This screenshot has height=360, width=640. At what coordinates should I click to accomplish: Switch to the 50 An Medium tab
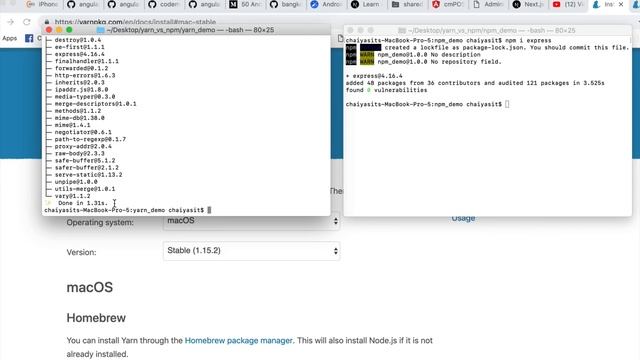tap(245, 4)
